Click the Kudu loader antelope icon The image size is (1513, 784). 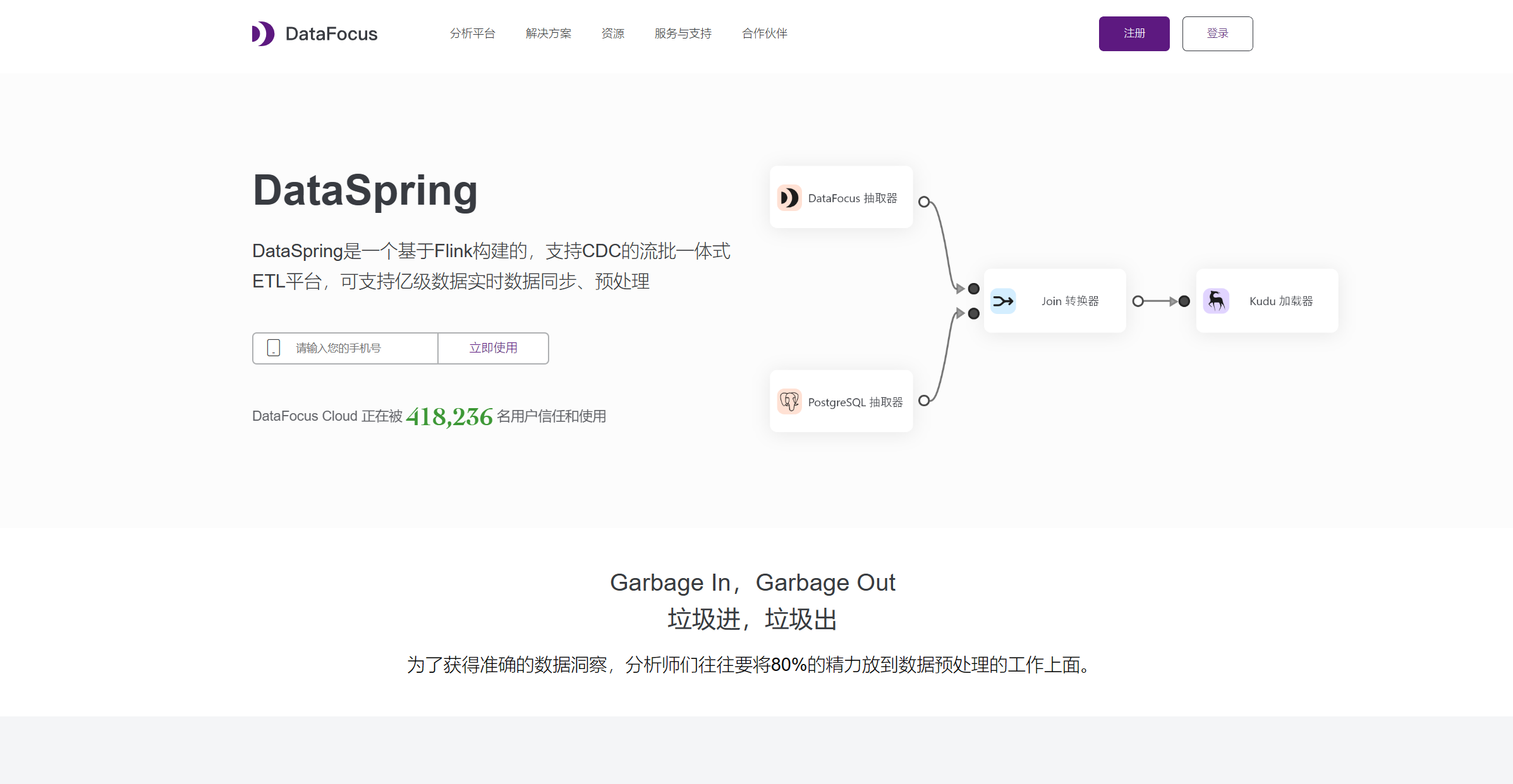click(1216, 301)
